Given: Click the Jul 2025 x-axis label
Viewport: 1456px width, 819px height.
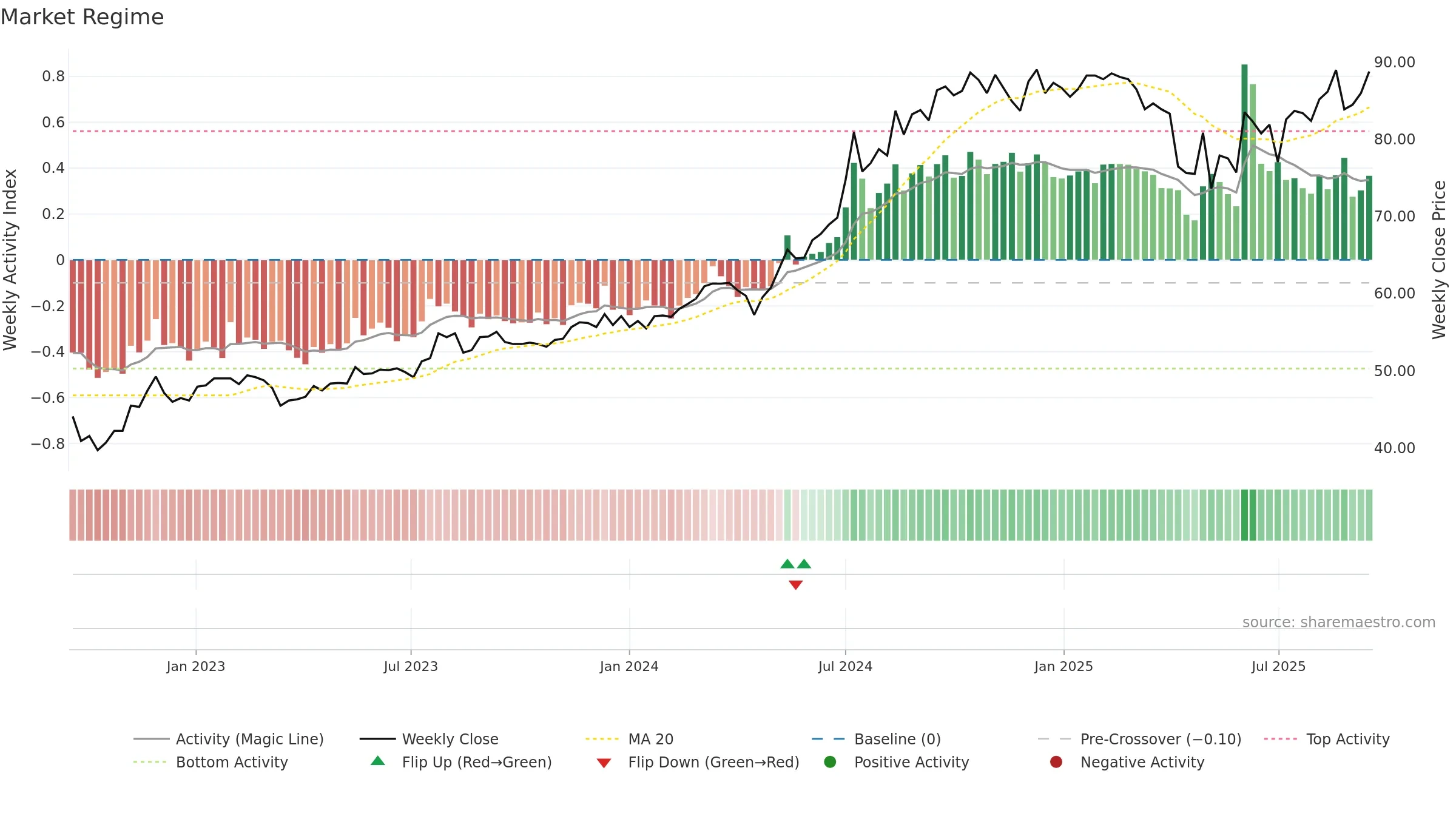Looking at the screenshot, I should (1278, 667).
